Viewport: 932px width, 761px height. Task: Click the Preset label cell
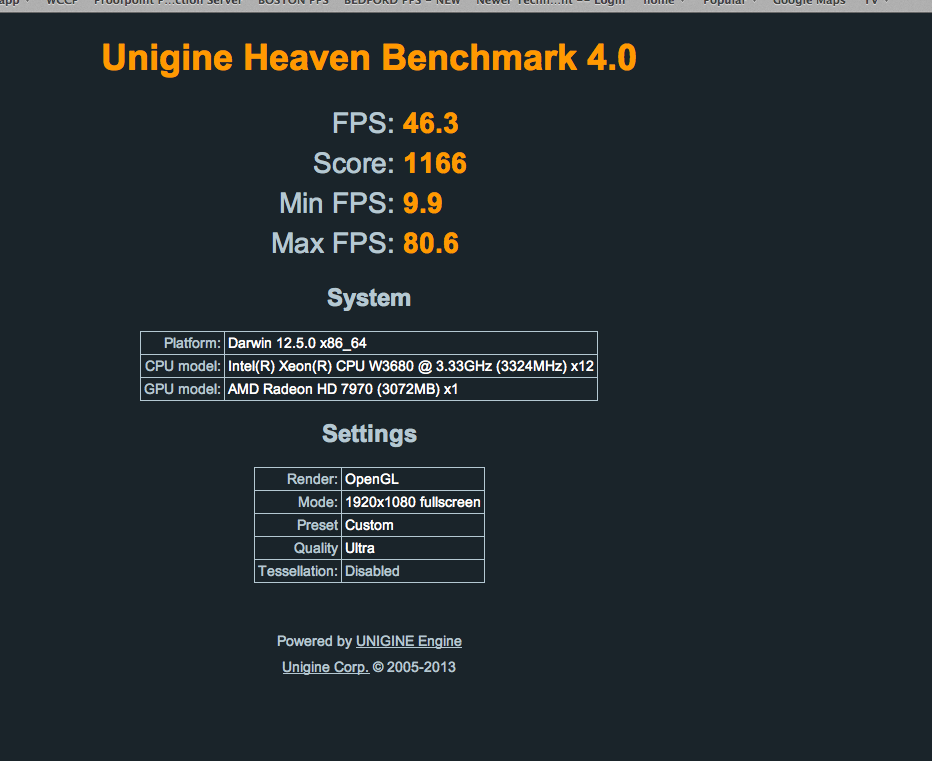click(298, 525)
